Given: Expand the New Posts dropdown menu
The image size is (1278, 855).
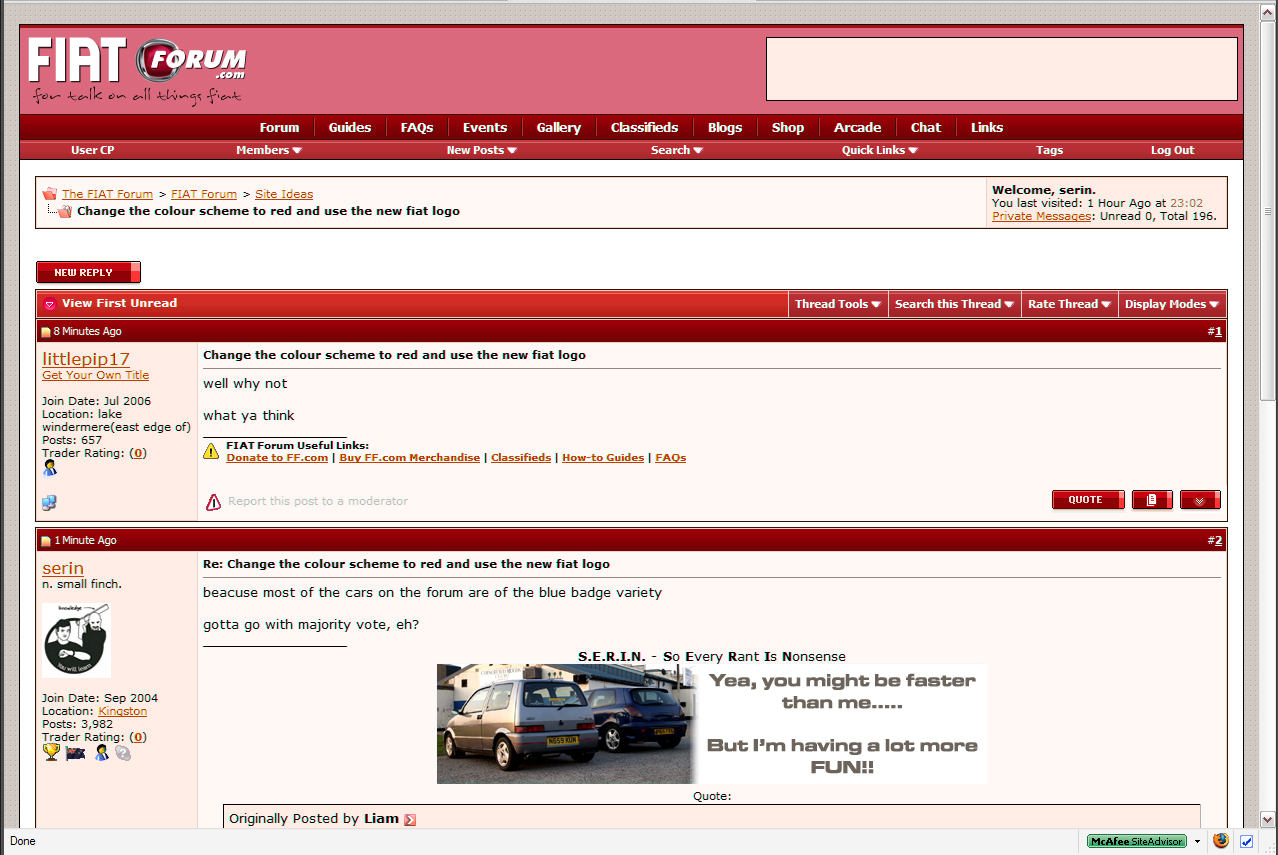Looking at the screenshot, I should click(x=481, y=150).
